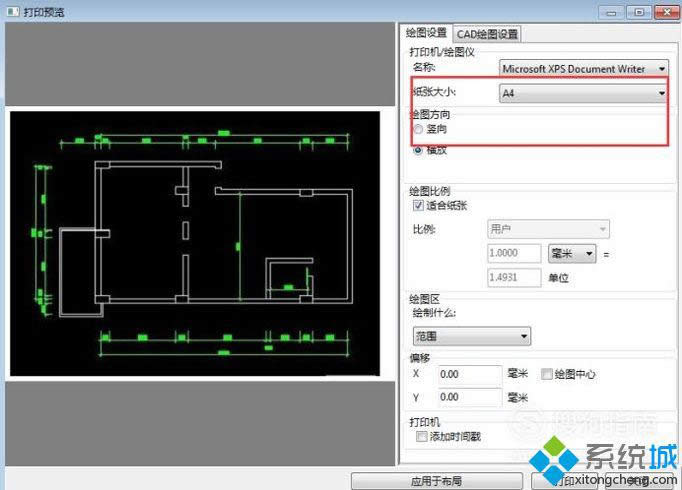This screenshot has width=682, height=490.
Task: Click the 应用于布局 button
Action: click(437, 481)
